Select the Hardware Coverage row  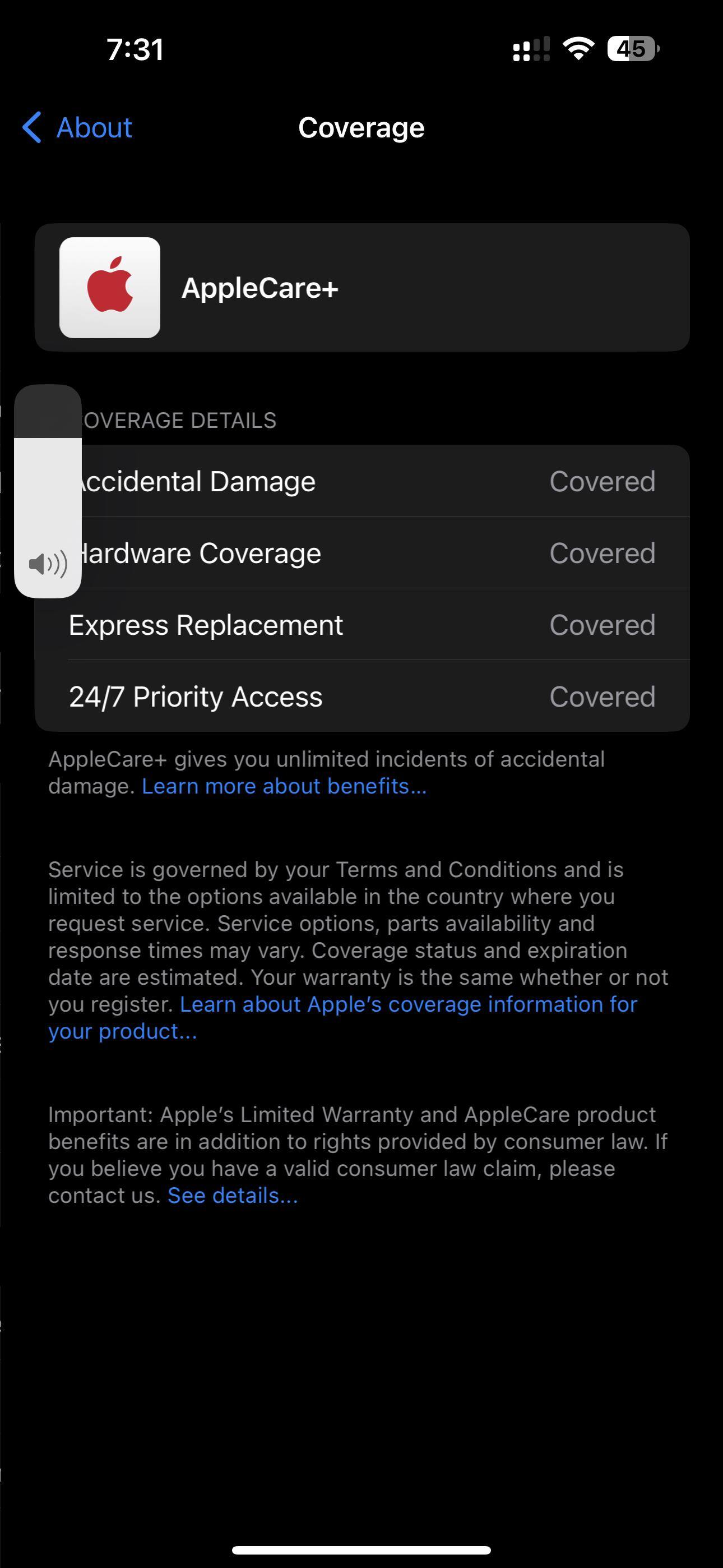click(x=361, y=553)
